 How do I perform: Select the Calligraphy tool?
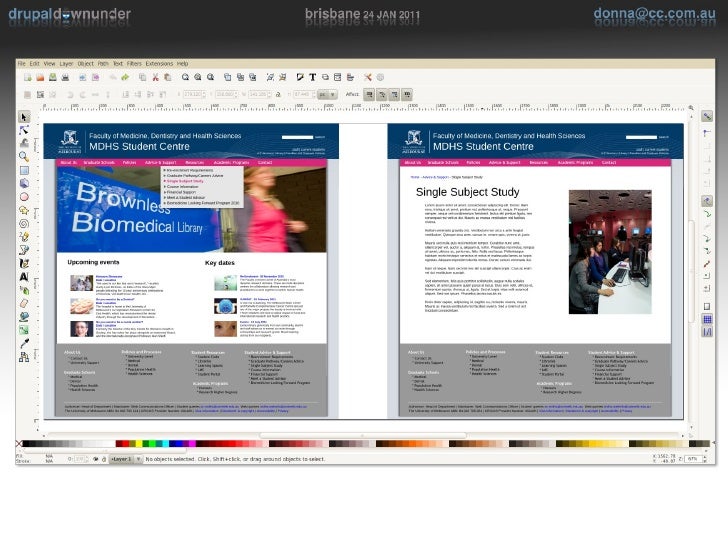(24, 263)
